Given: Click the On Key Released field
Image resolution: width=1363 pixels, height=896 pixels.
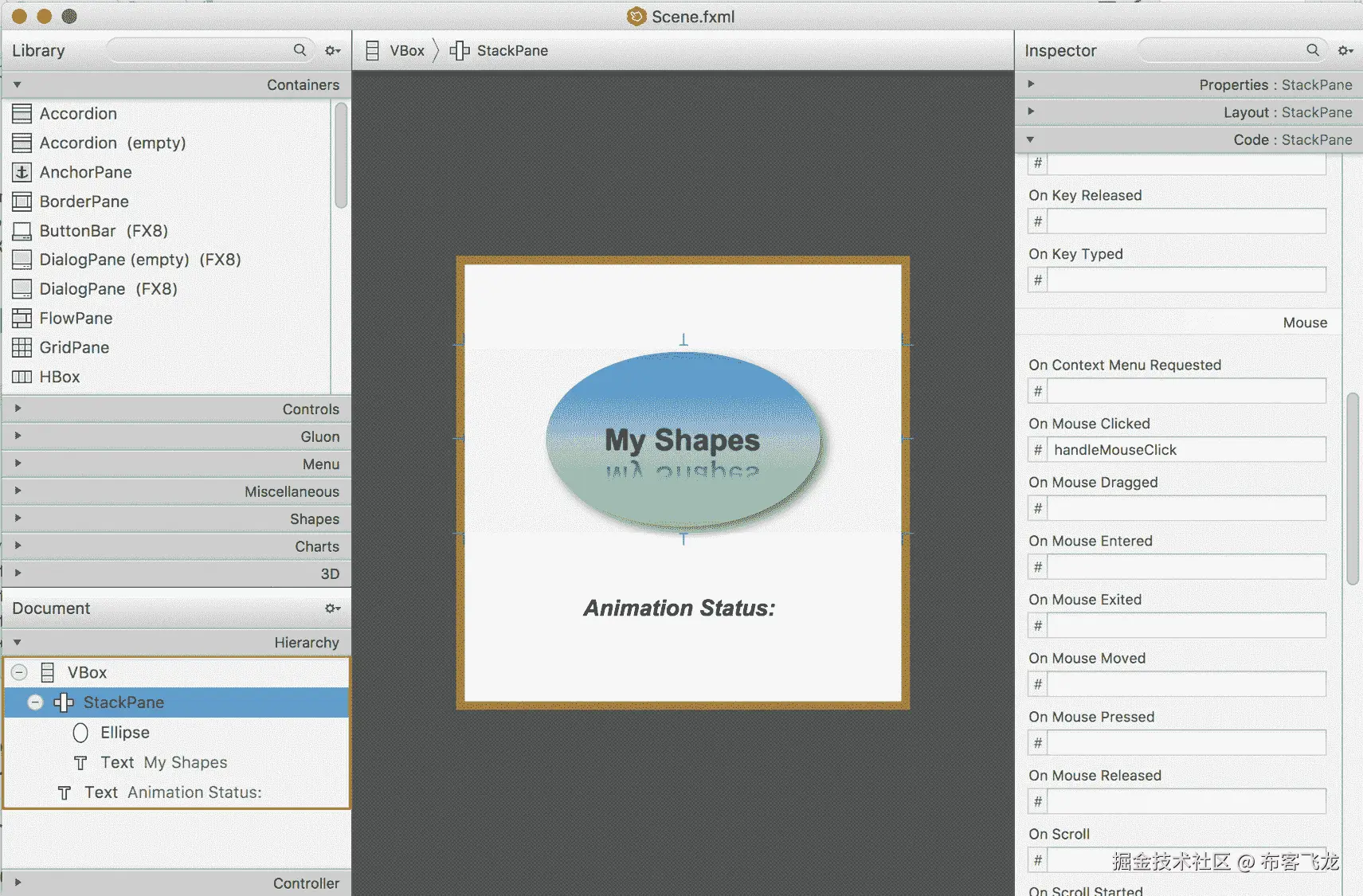Looking at the screenshot, I should coord(1186,221).
